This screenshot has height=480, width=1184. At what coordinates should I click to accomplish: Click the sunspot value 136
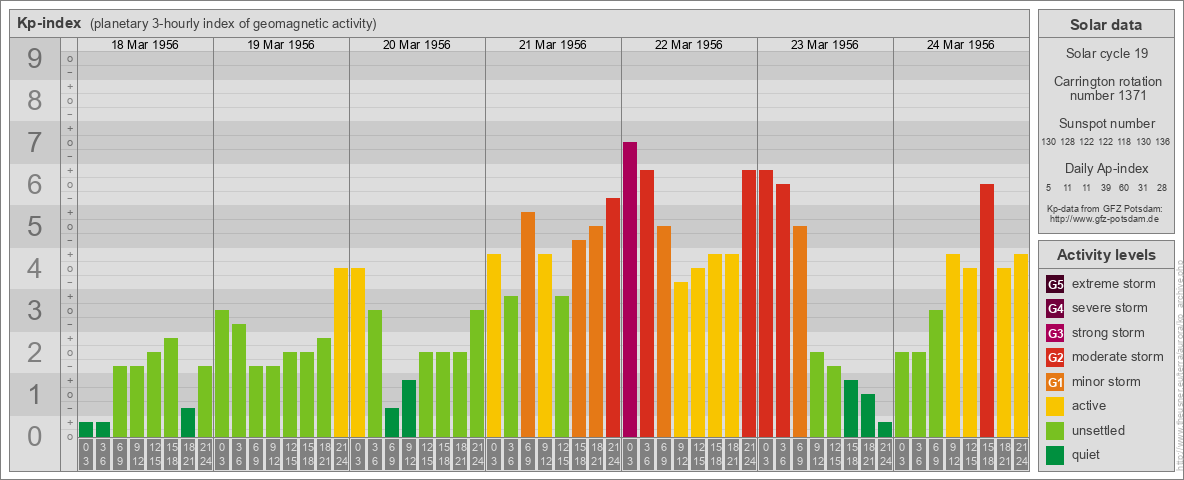(1162, 142)
